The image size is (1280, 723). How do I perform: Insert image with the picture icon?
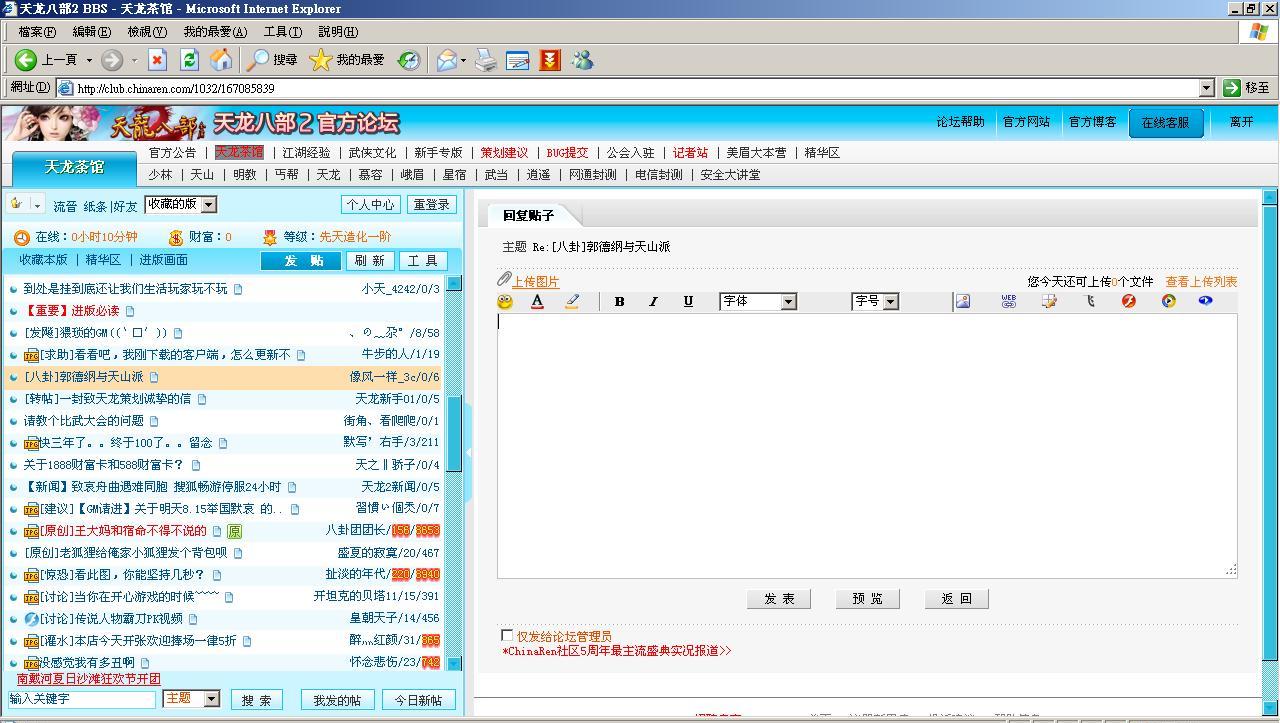tap(963, 301)
